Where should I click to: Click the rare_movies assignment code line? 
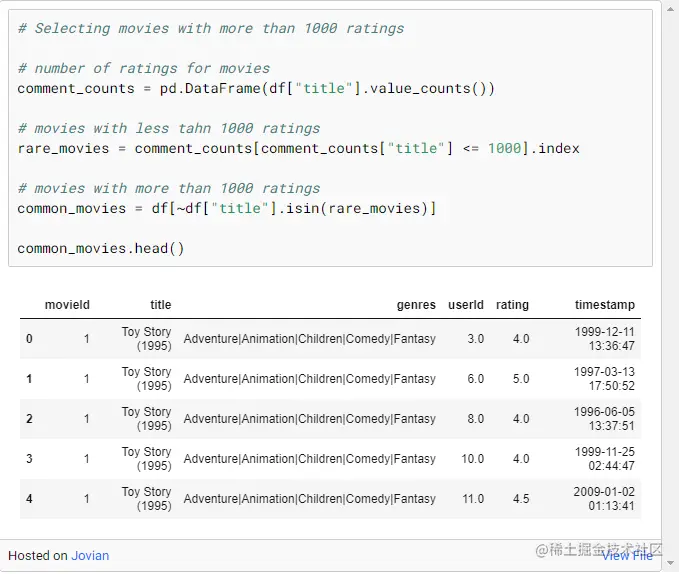[298, 148]
